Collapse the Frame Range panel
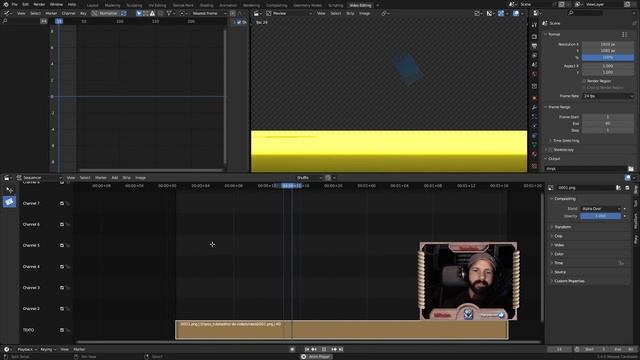640x360 pixels. (x=559, y=107)
